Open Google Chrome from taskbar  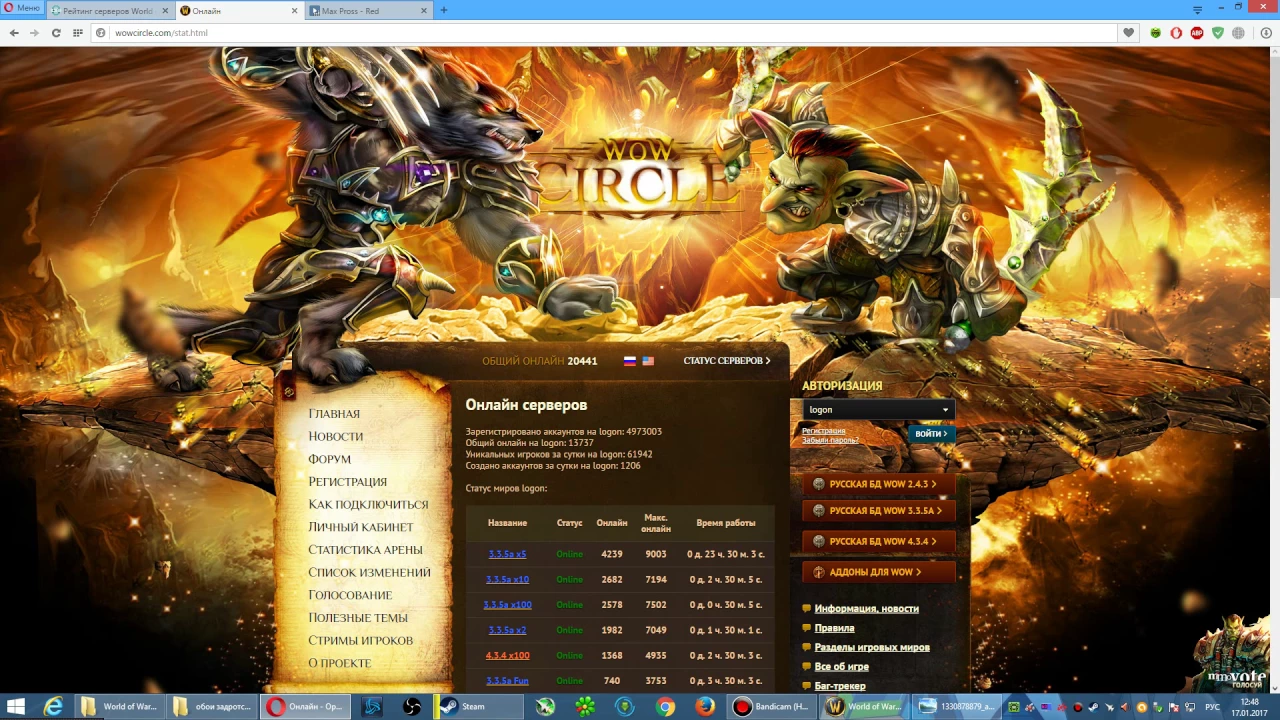tap(665, 707)
